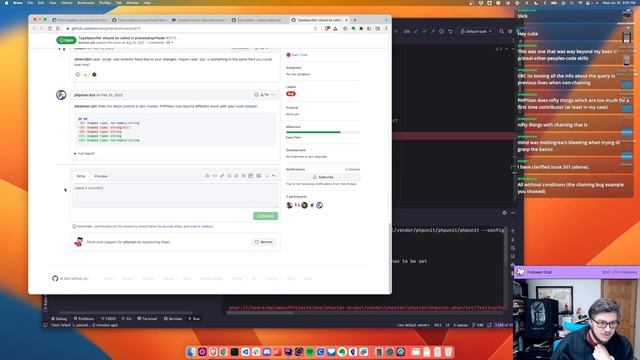Click the green Comment button
The height and width of the screenshot is (360, 640).
[265, 216]
